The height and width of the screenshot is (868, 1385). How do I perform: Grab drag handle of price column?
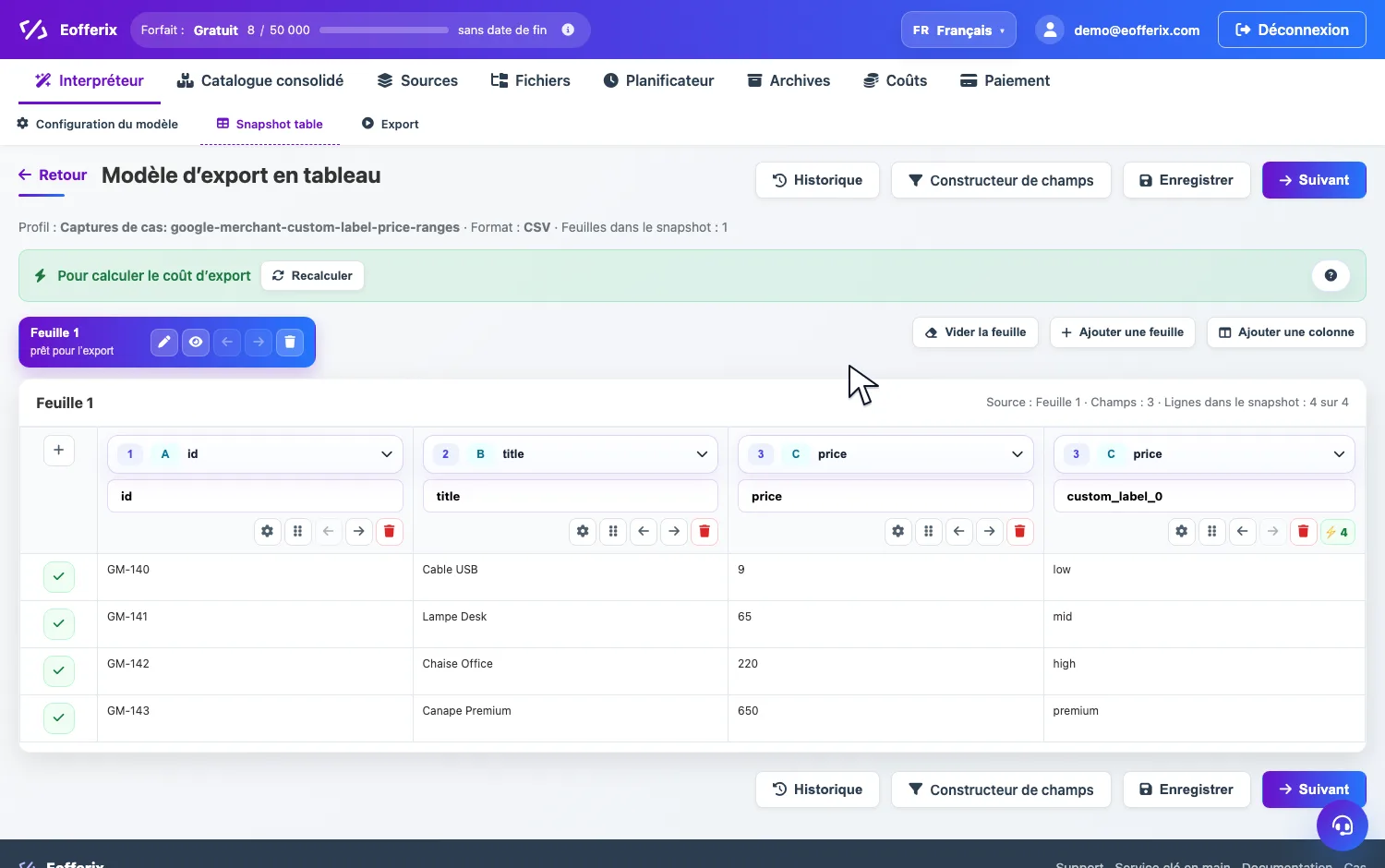(928, 531)
